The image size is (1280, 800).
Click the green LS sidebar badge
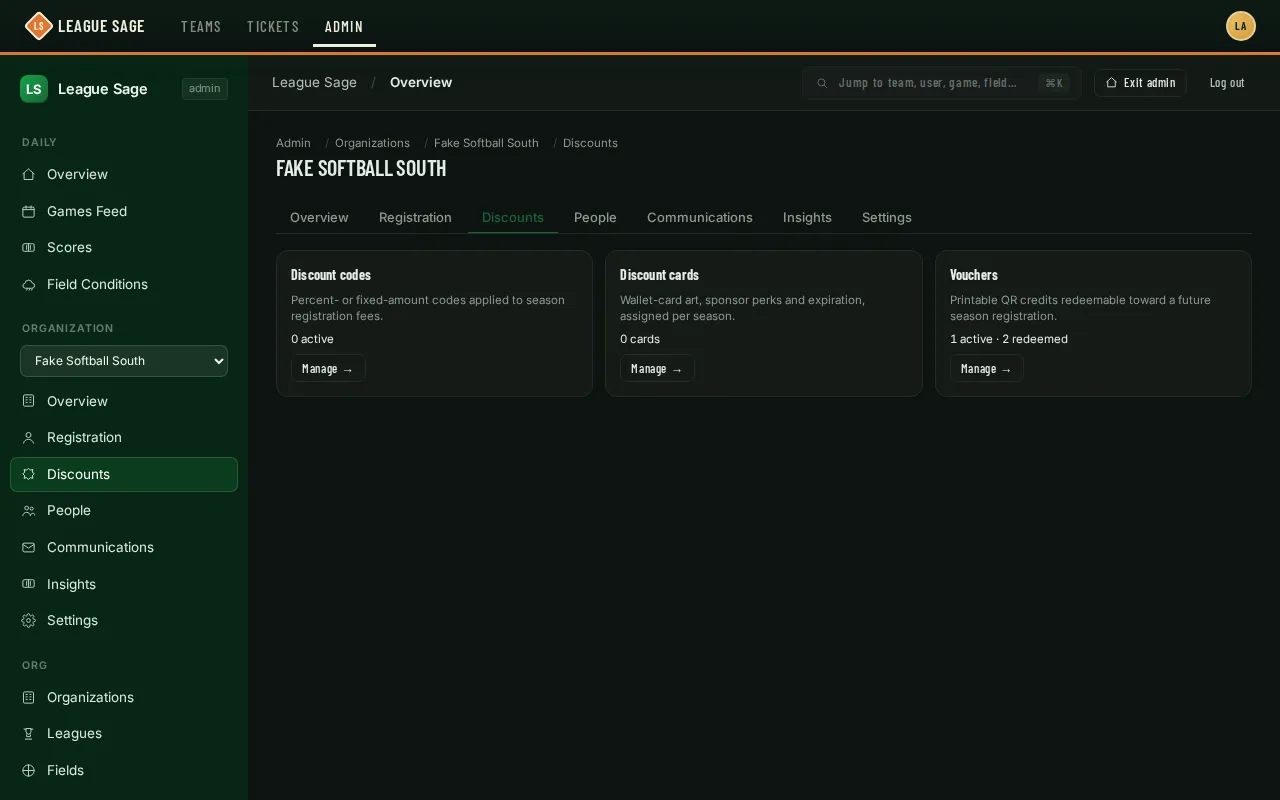pos(34,89)
